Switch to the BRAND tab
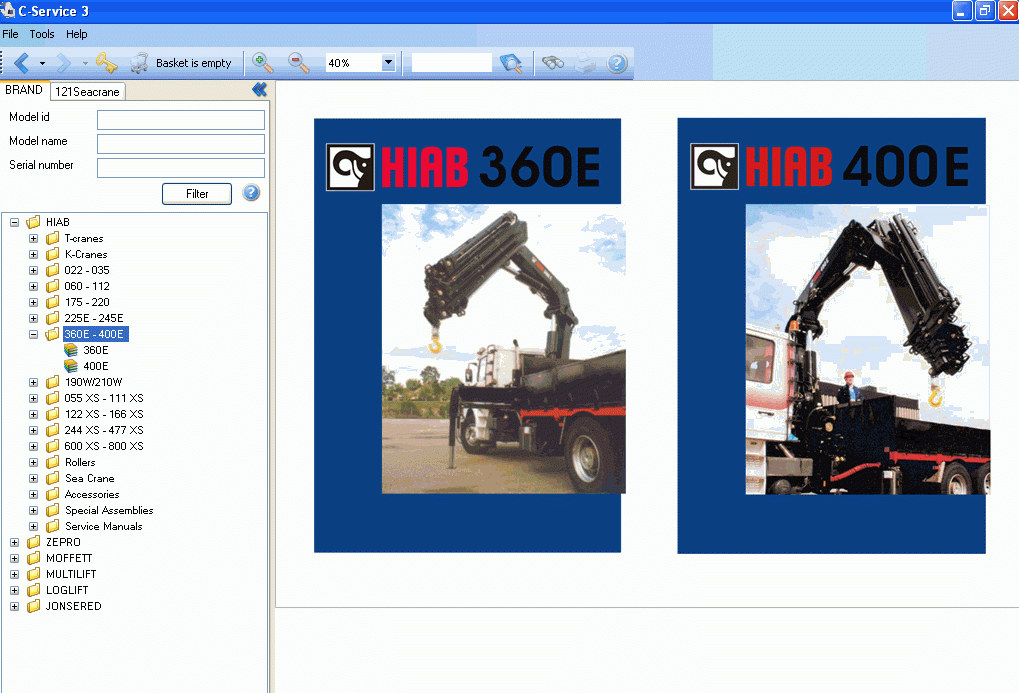This screenshot has width=1019, height=693. pos(24,90)
